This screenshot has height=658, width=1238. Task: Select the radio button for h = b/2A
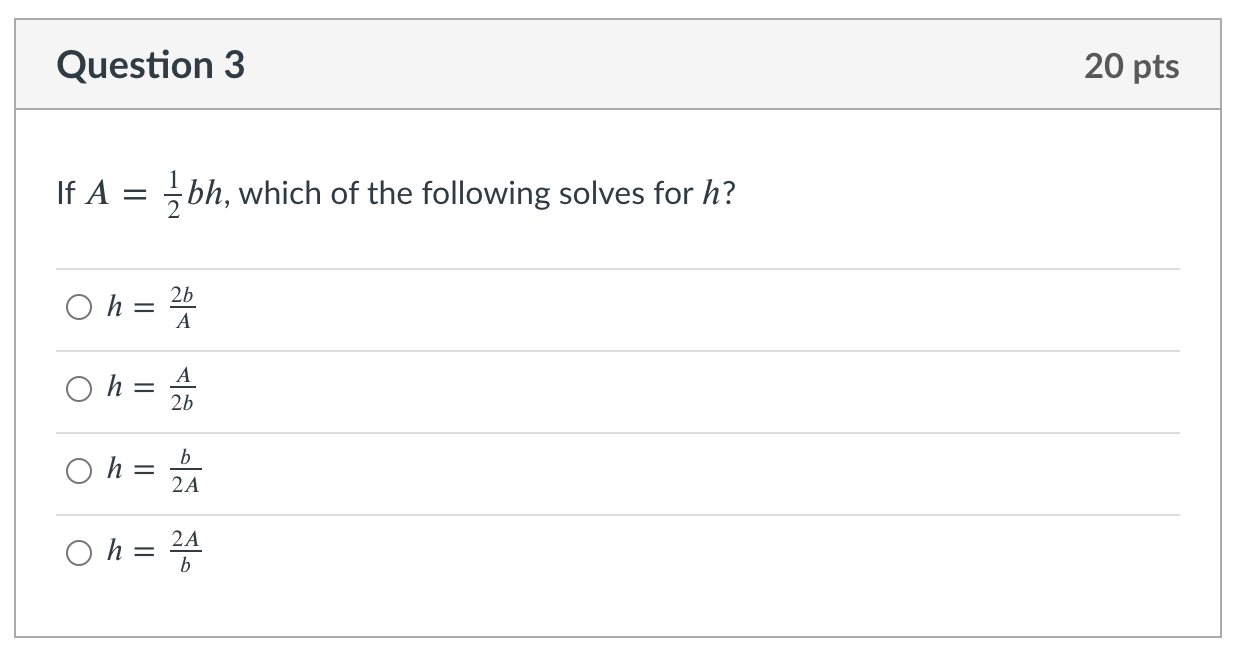[78, 470]
